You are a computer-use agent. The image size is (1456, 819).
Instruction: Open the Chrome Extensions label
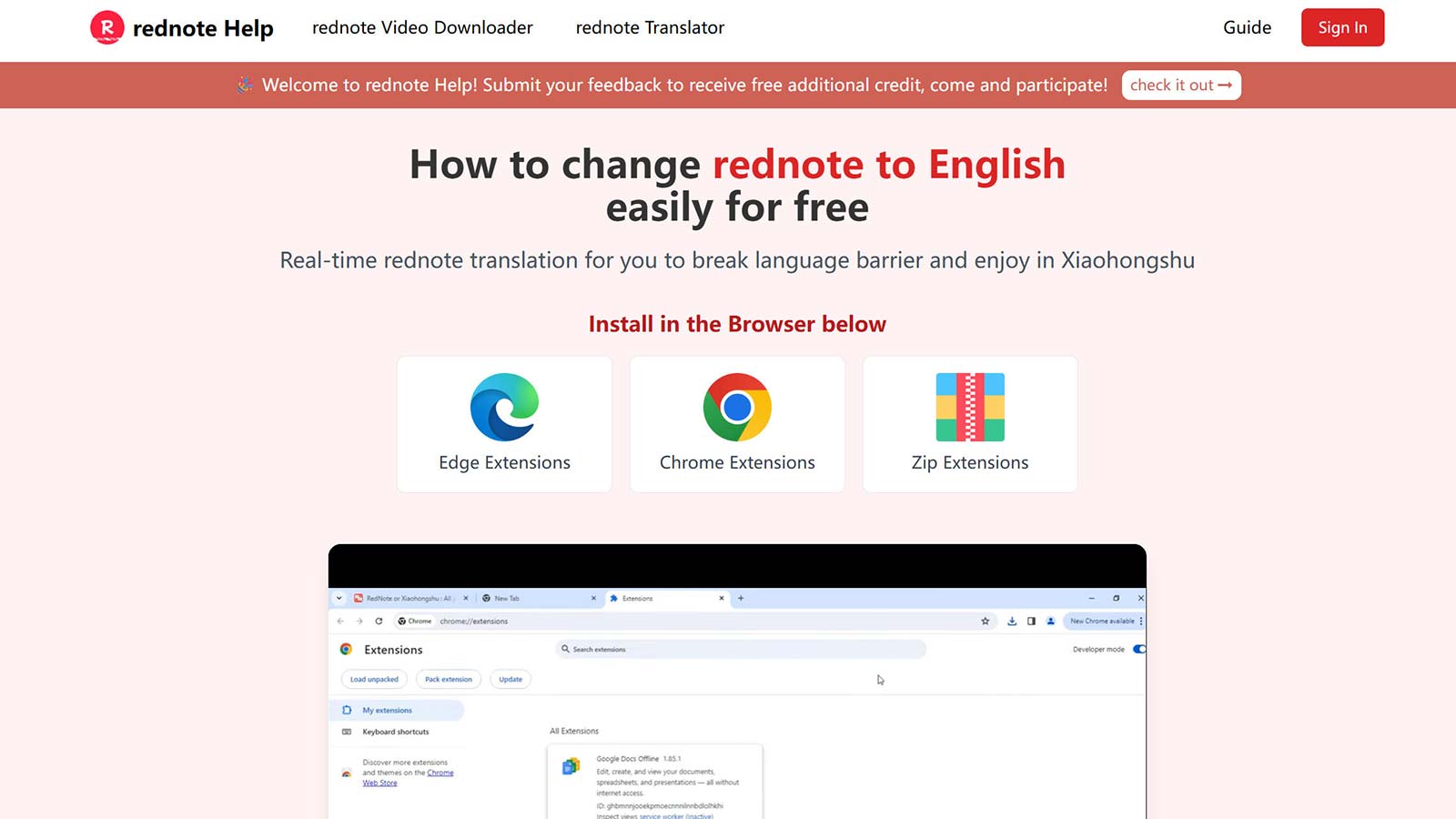(x=737, y=462)
